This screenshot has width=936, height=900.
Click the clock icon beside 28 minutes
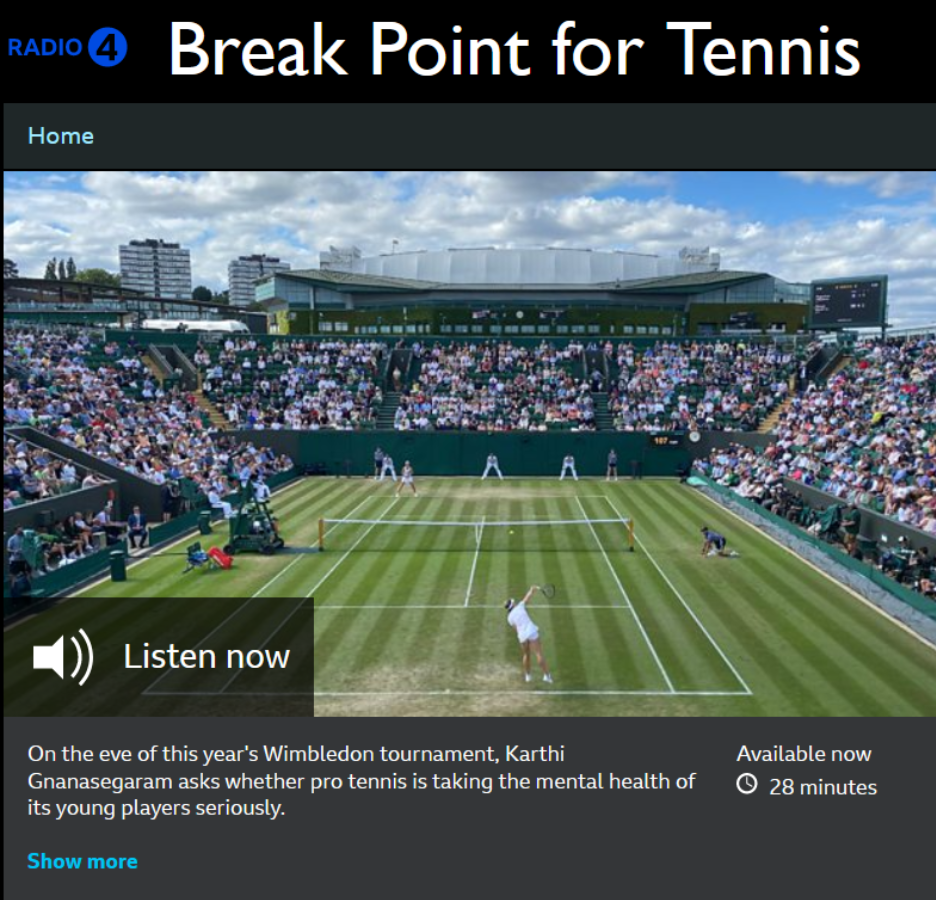tap(746, 784)
